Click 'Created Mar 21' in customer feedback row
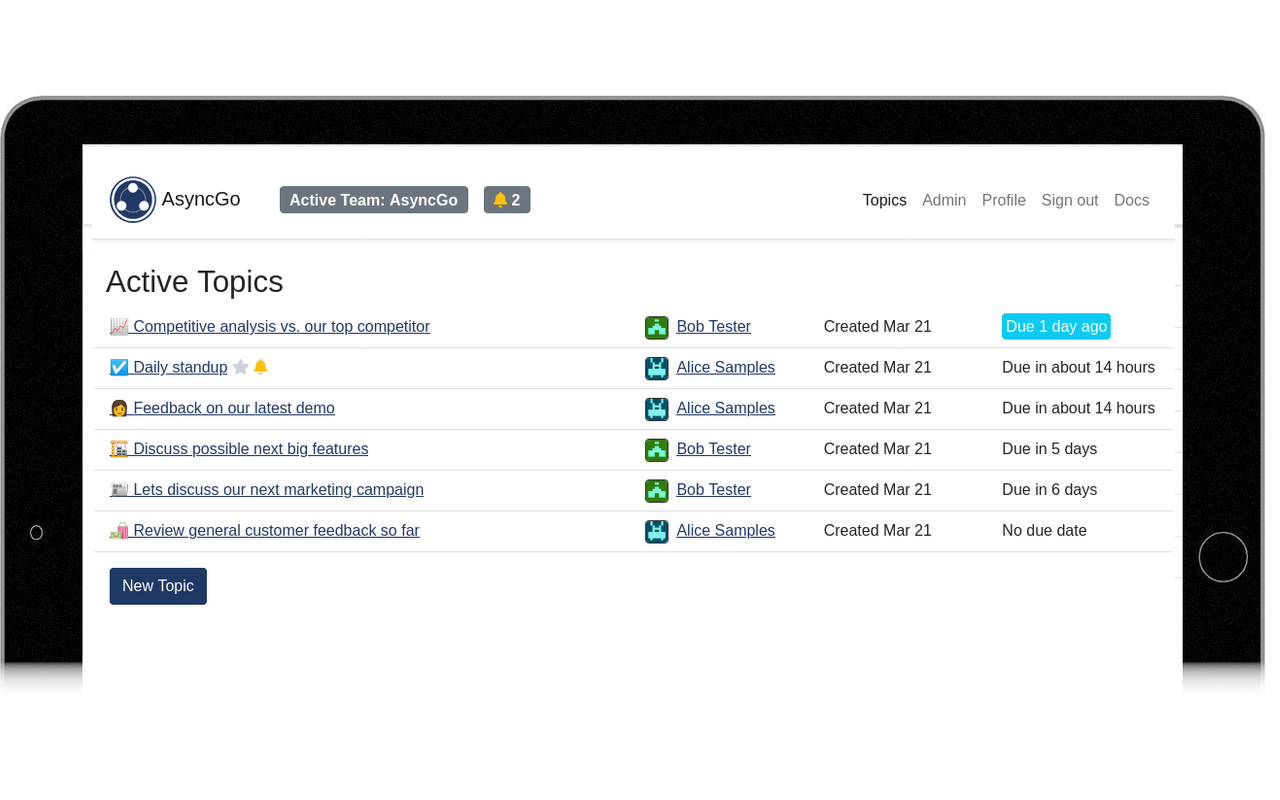 click(878, 531)
